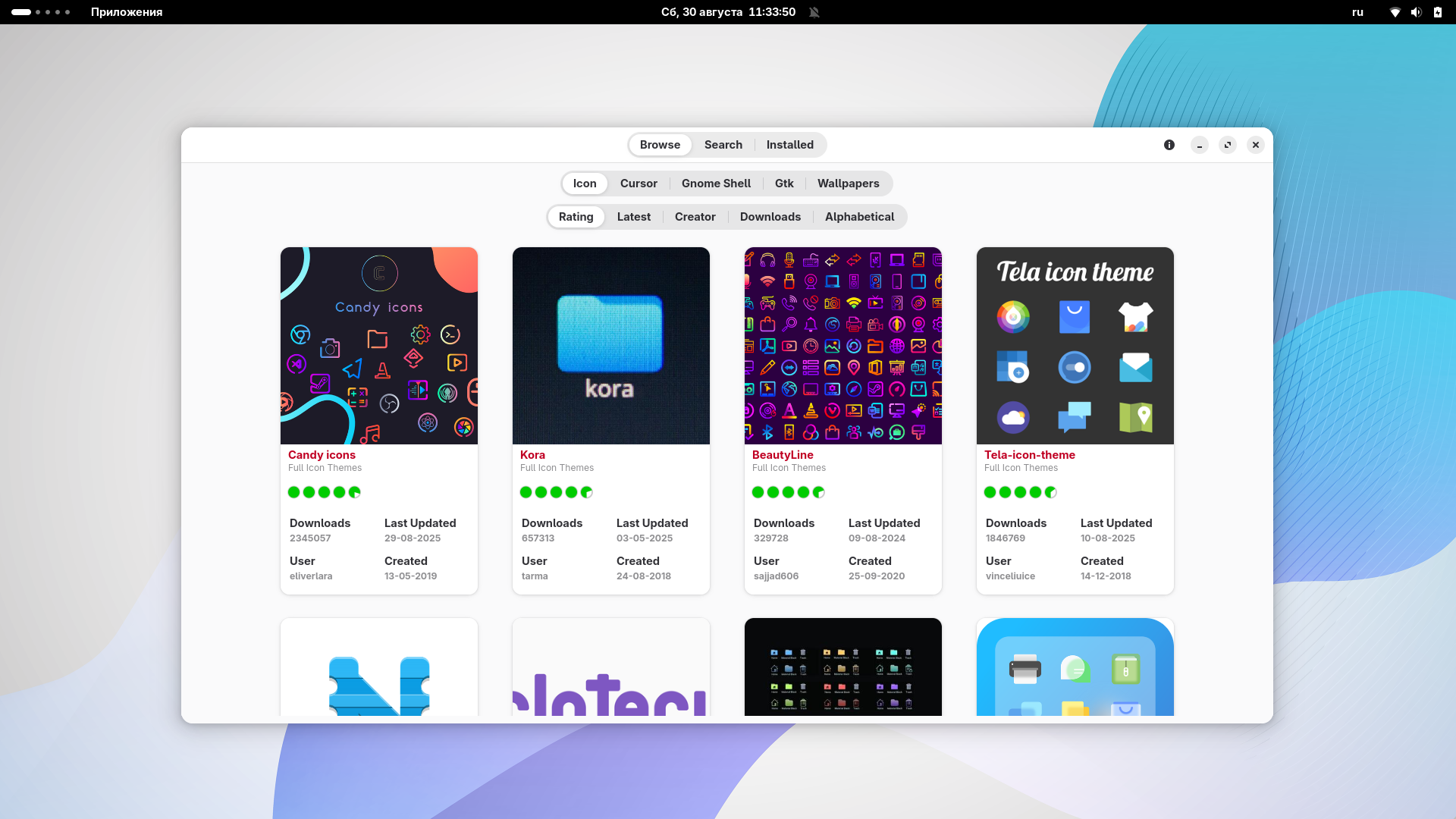
Task: Click the Tela-icon-theme rating dots
Action: [1021, 492]
